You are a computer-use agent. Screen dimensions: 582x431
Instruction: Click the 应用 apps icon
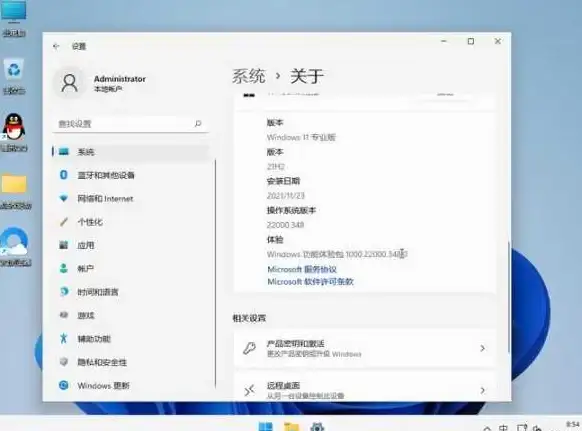pyautogui.click(x=64, y=245)
